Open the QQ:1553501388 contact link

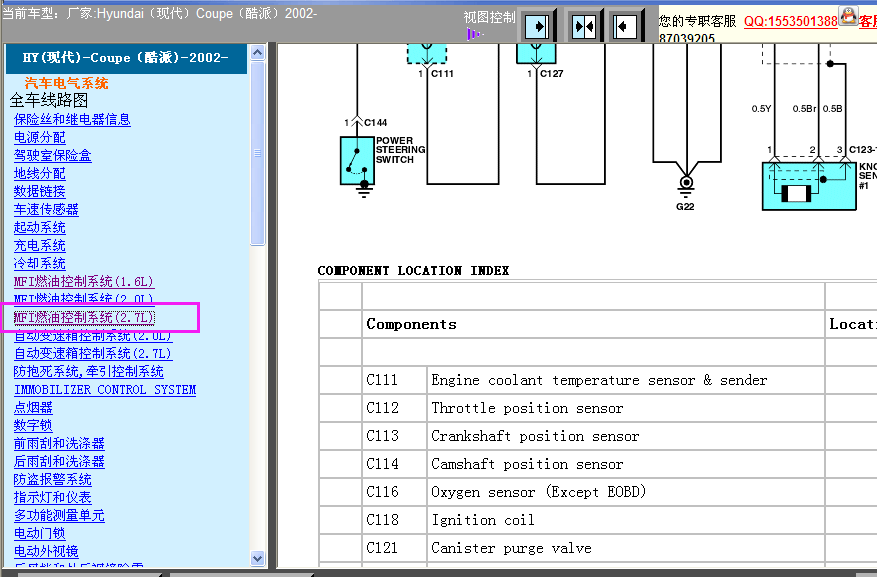[x=790, y=21]
